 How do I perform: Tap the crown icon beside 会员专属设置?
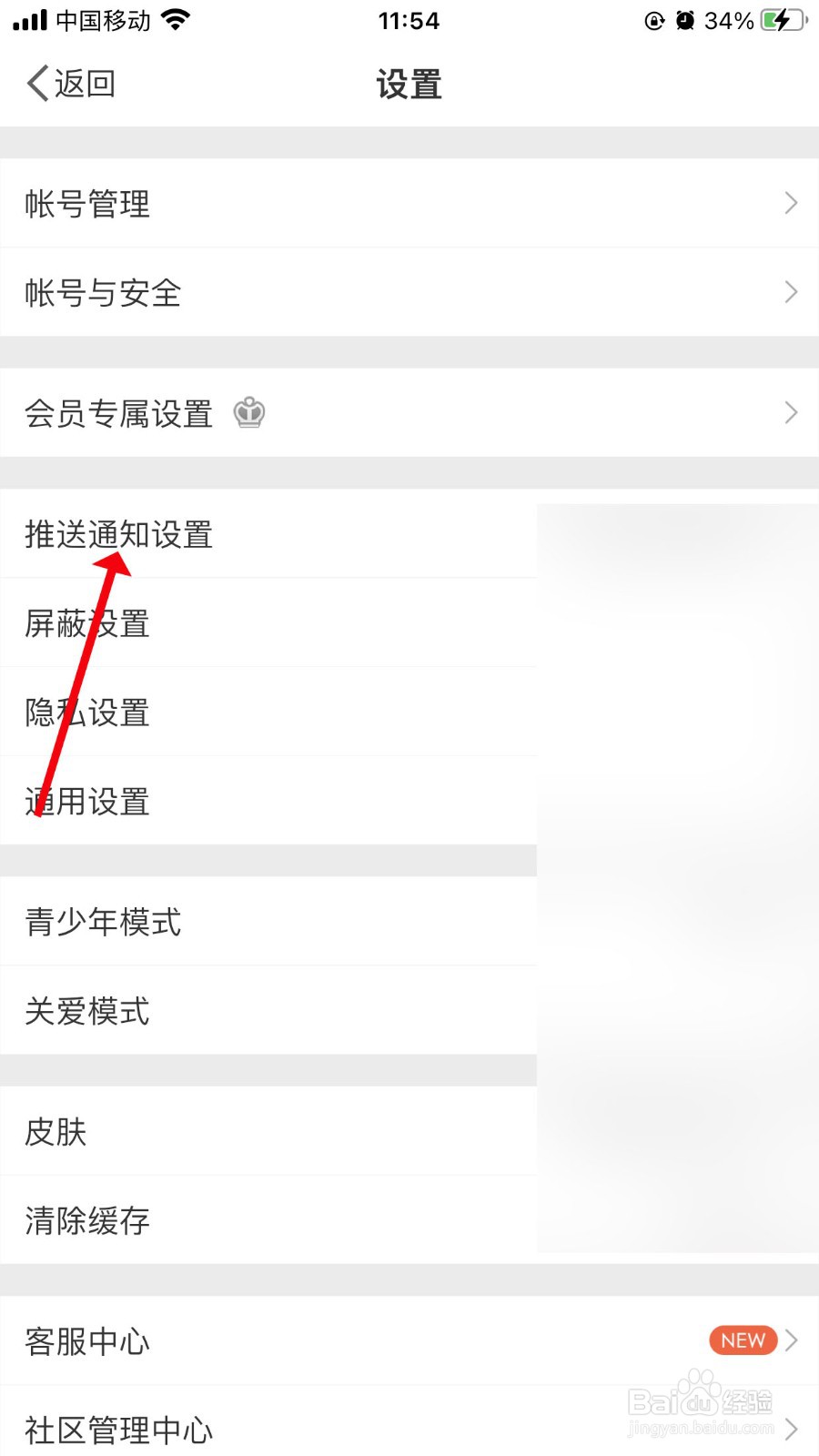pyautogui.click(x=249, y=413)
